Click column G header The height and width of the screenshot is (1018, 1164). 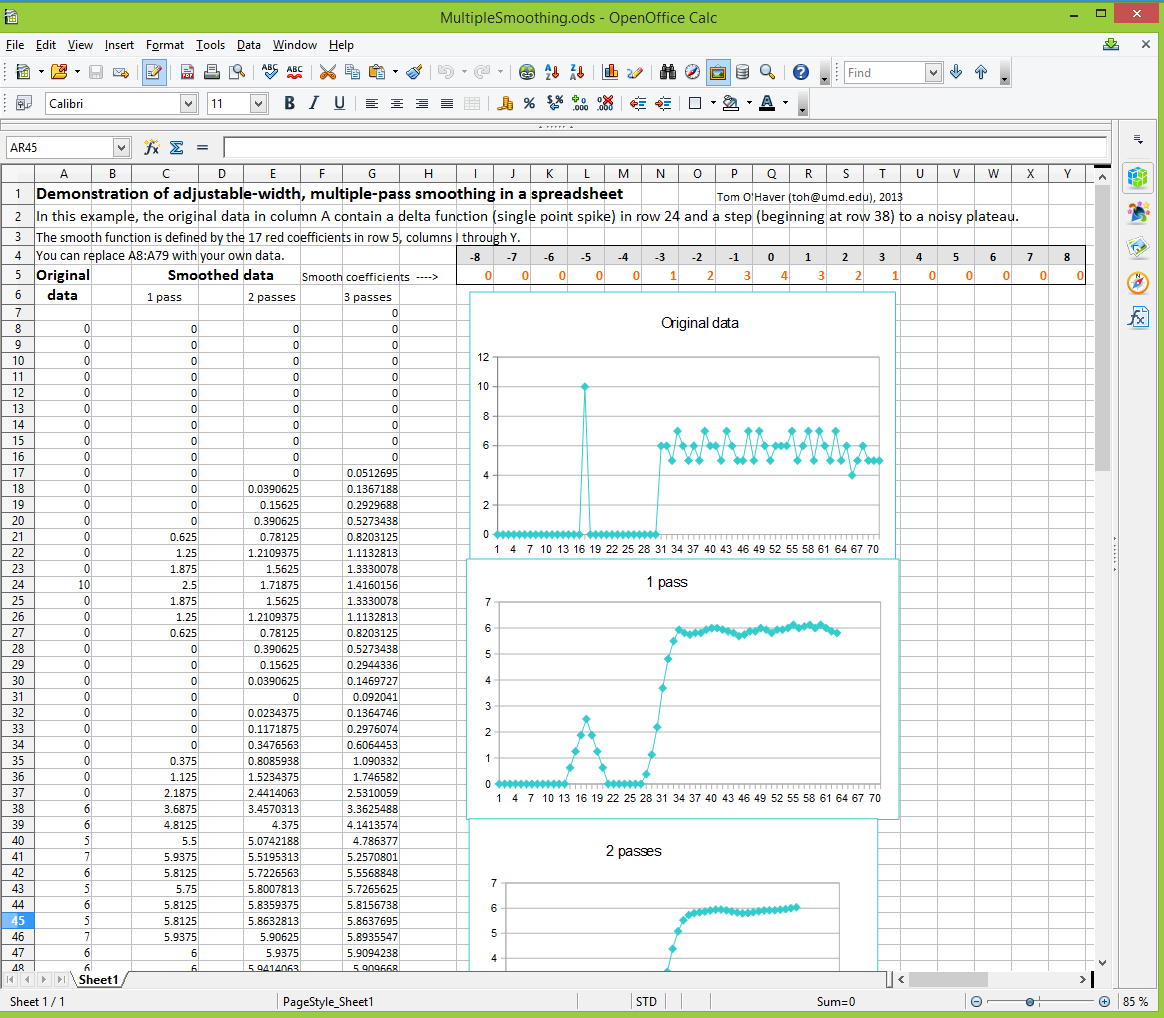pos(372,174)
